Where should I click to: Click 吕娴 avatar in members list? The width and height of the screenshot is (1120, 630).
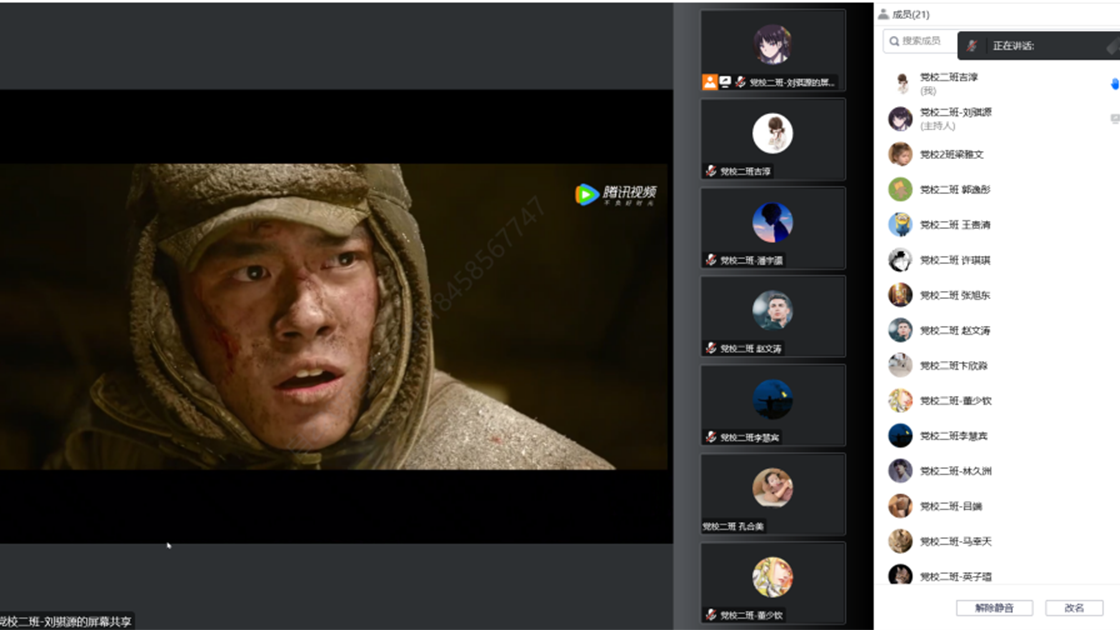(x=900, y=506)
